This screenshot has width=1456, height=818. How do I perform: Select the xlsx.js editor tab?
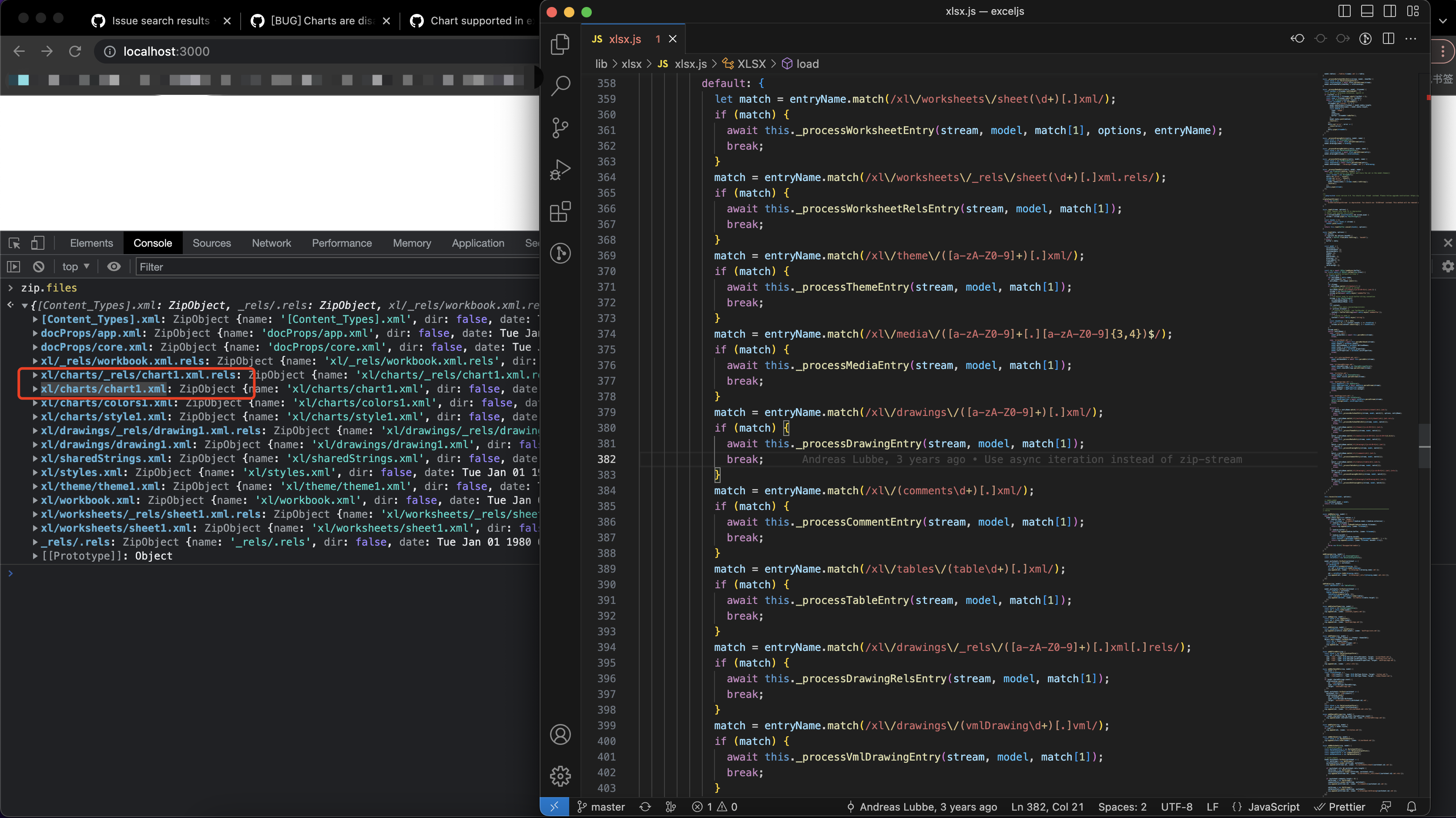pyautogui.click(x=624, y=39)
